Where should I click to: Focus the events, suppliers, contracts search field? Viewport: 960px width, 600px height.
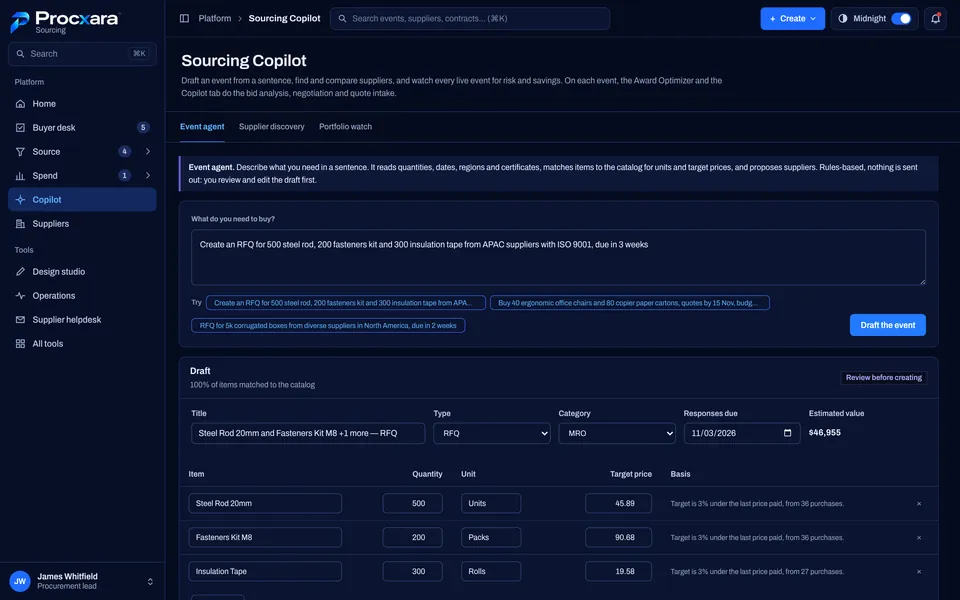pyautogui.click(x=470, y=18)
